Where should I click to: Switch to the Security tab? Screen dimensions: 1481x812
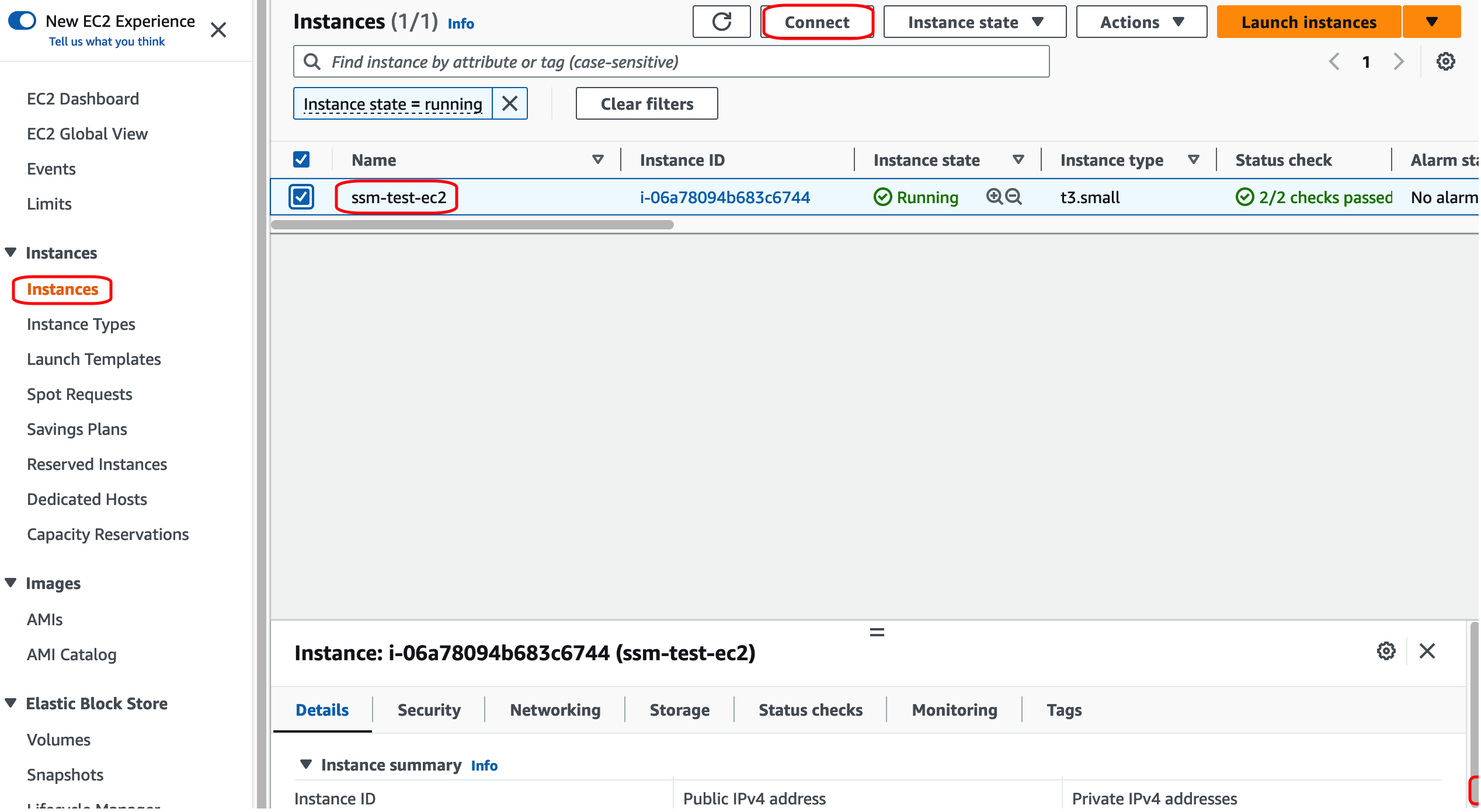click(429, 710)
